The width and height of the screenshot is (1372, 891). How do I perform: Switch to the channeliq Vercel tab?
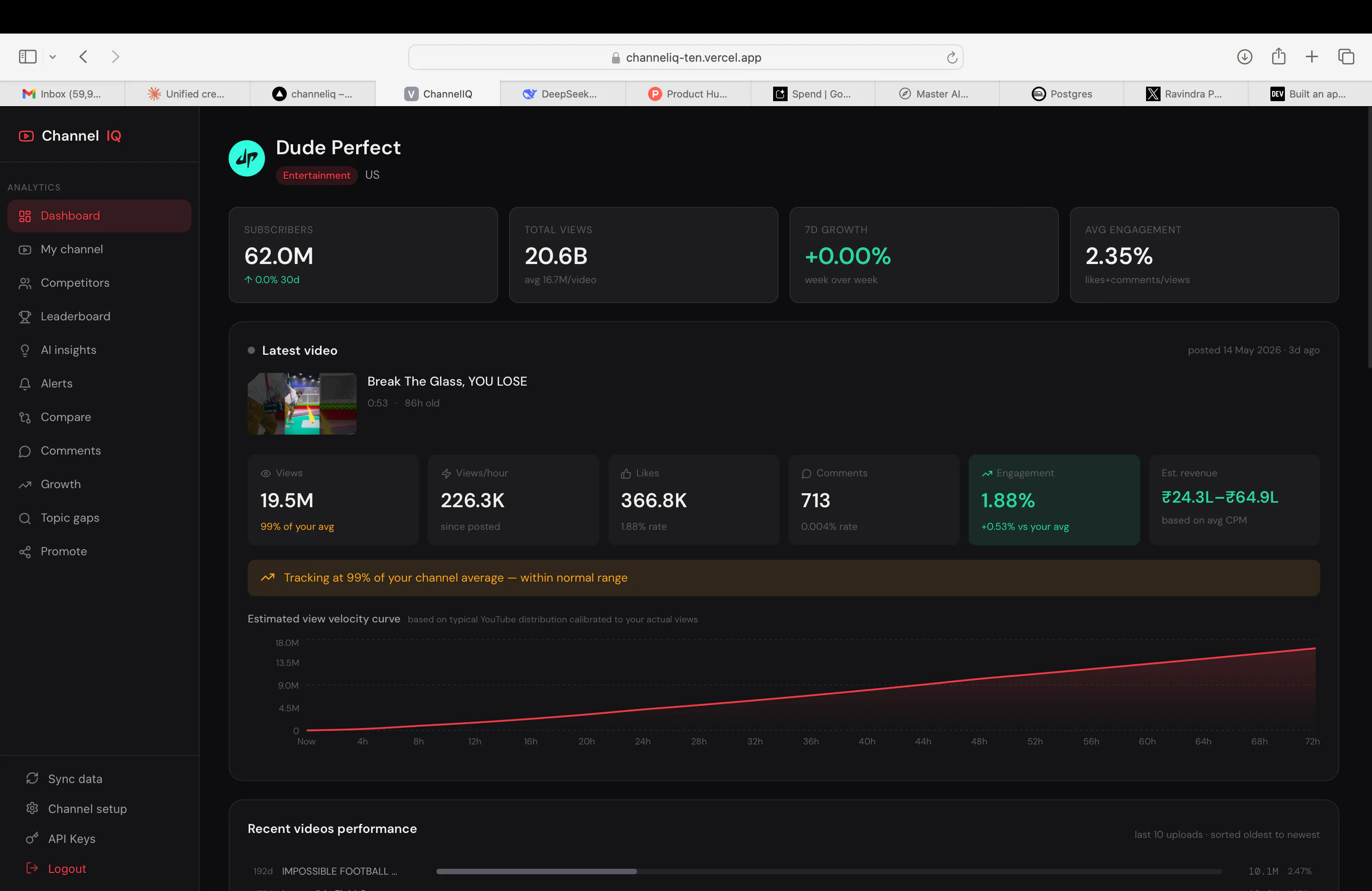[313, 93]
